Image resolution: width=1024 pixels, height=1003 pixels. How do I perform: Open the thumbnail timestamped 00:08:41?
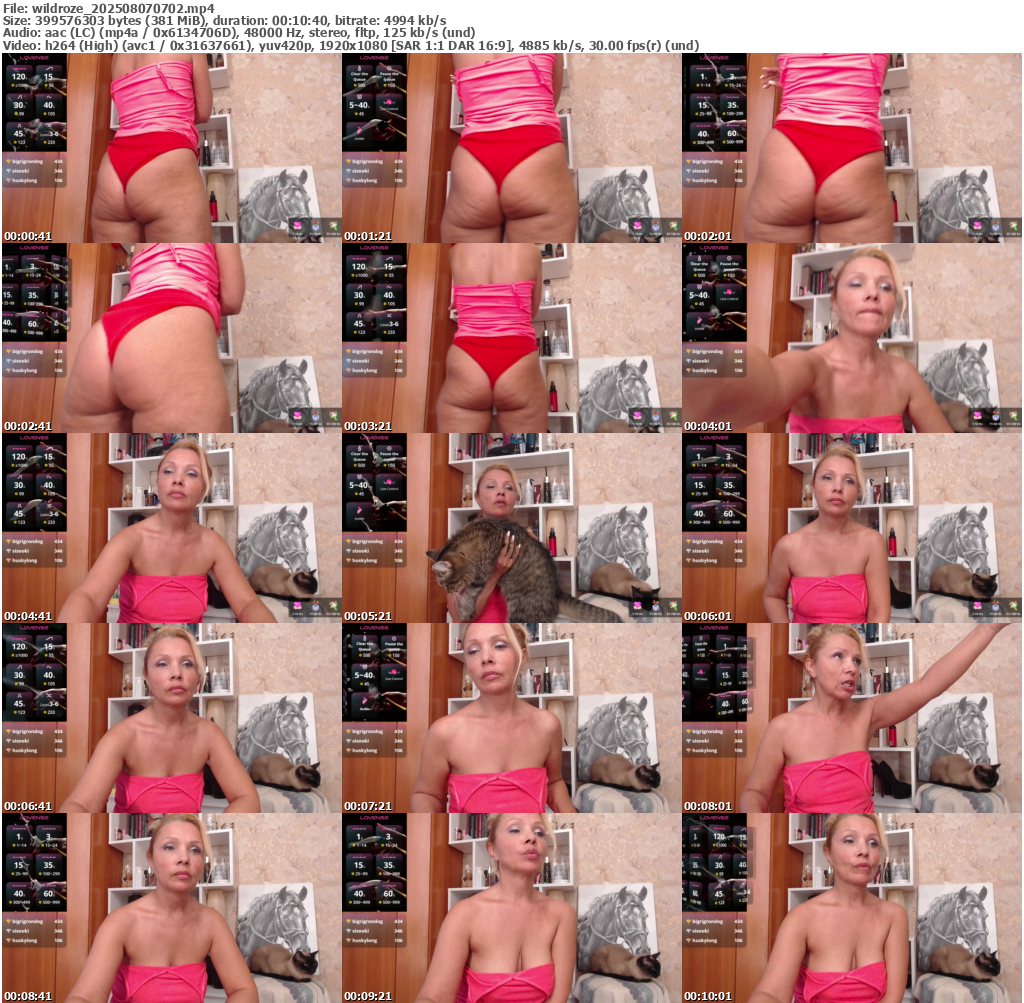click(171, 908)
